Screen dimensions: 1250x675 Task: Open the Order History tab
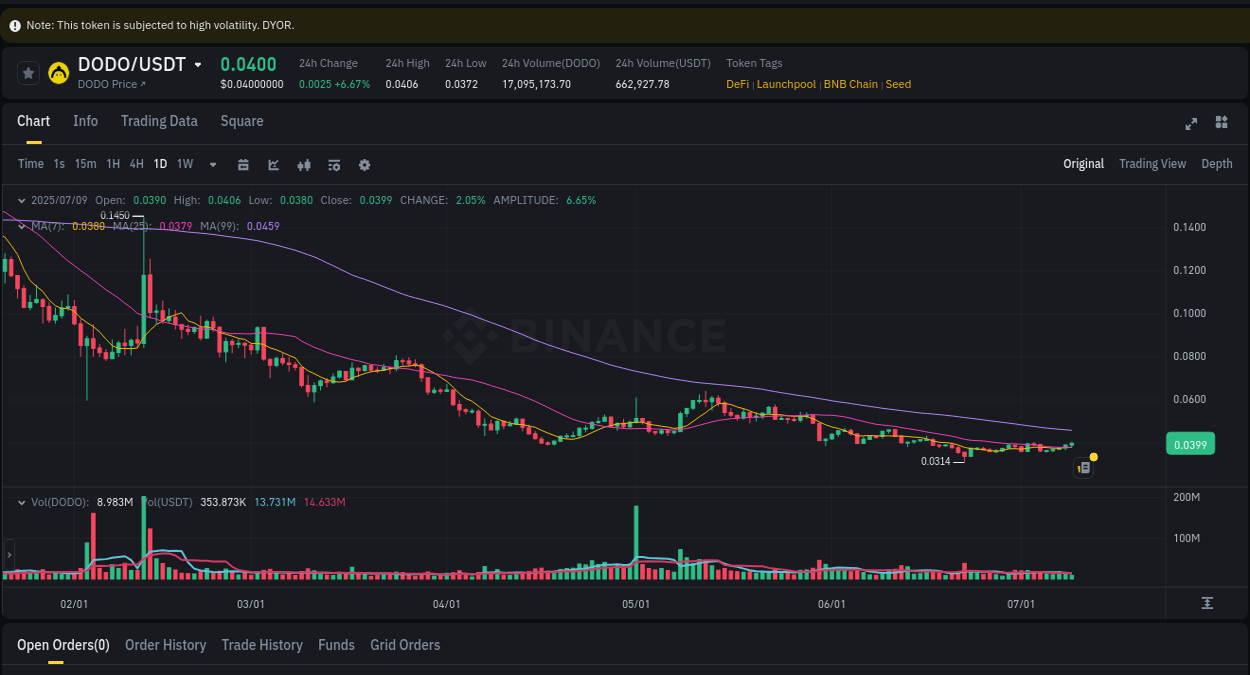tap(165, 645)
